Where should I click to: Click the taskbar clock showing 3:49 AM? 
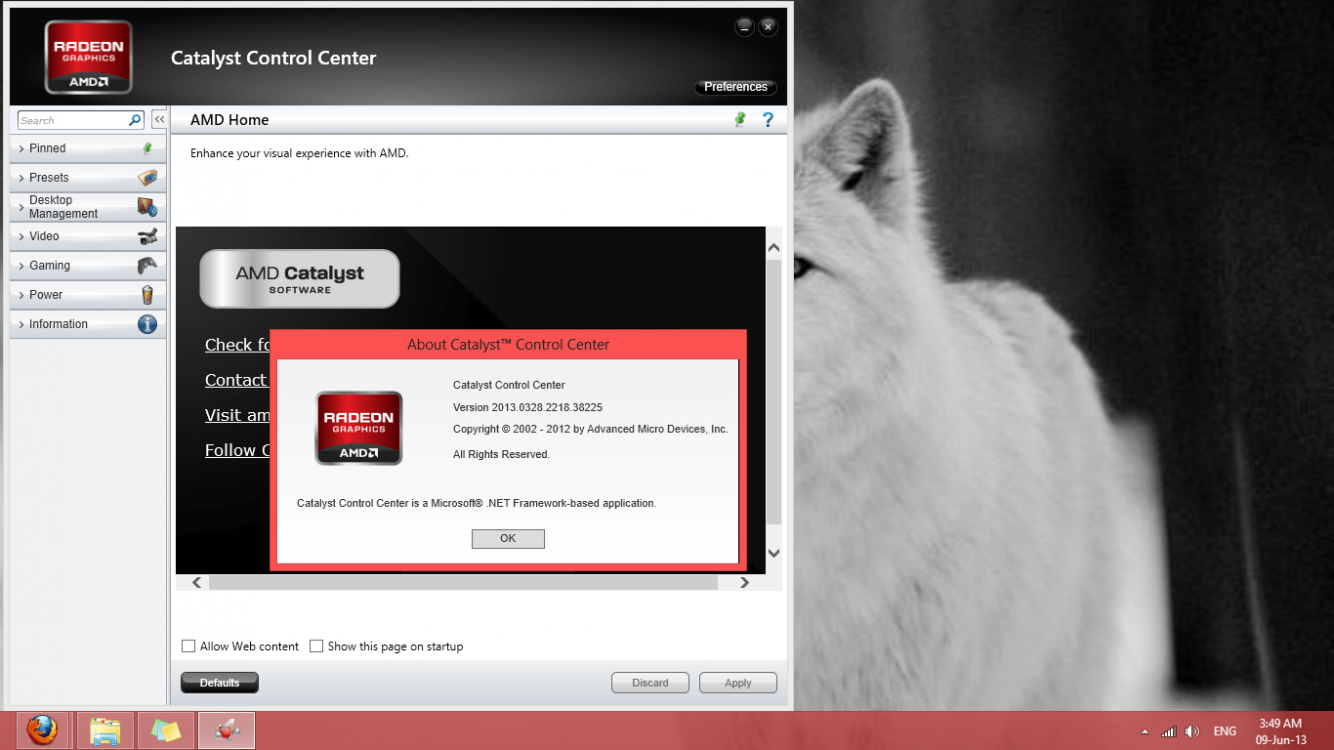pos(1281,731)
